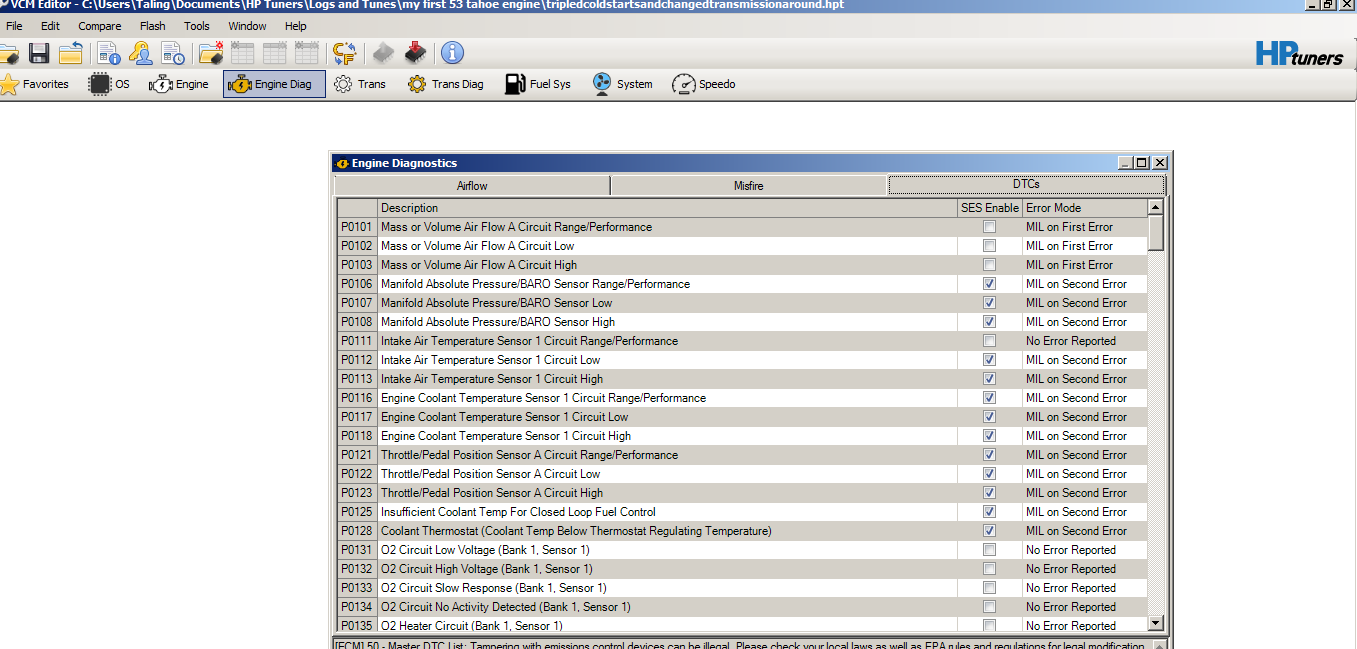Open the file history clock document icon
1357x649 pixels.
point(172,53)
